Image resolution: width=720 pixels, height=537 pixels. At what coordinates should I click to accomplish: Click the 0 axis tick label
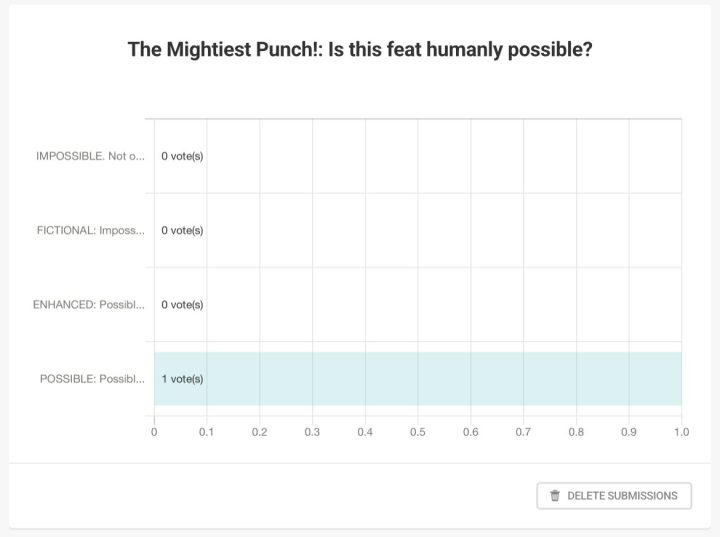[x=154, y=432]
